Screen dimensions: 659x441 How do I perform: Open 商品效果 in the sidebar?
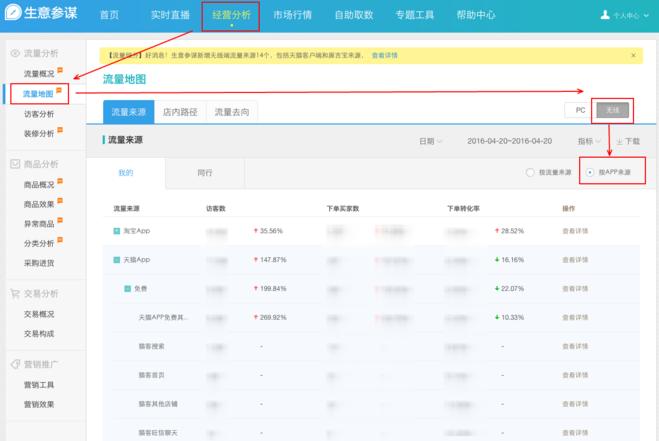[x=39, y=204]
